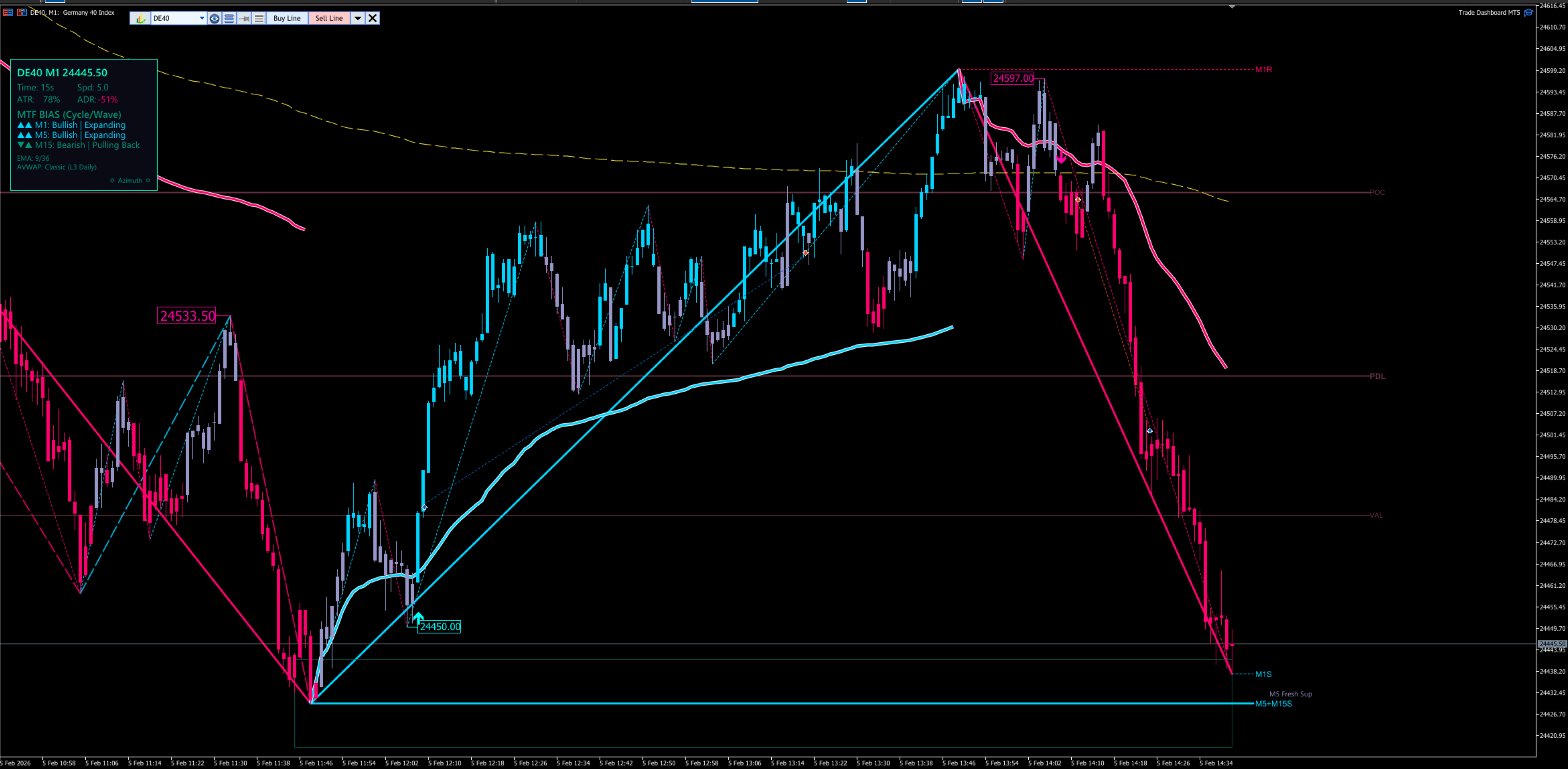Screen dimensions: 1568x769
Task: Click the Azimuth label in info panel
Action: (129, 180)
